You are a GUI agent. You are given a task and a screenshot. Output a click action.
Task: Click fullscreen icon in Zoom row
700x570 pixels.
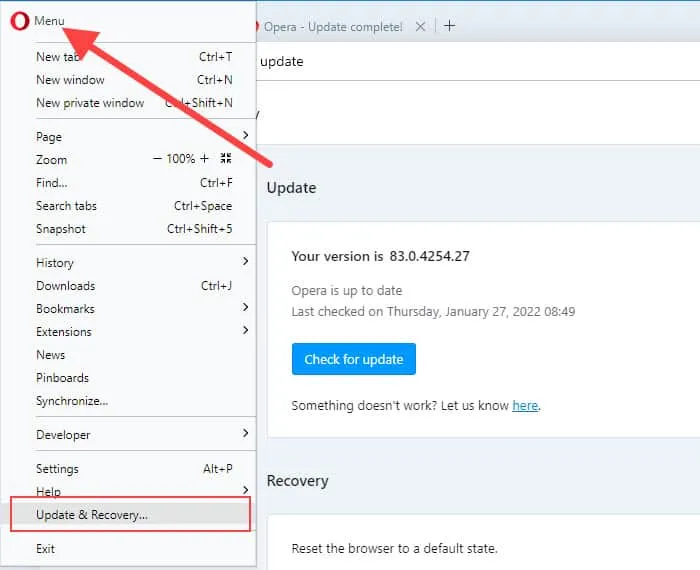[x=226, y=158]
